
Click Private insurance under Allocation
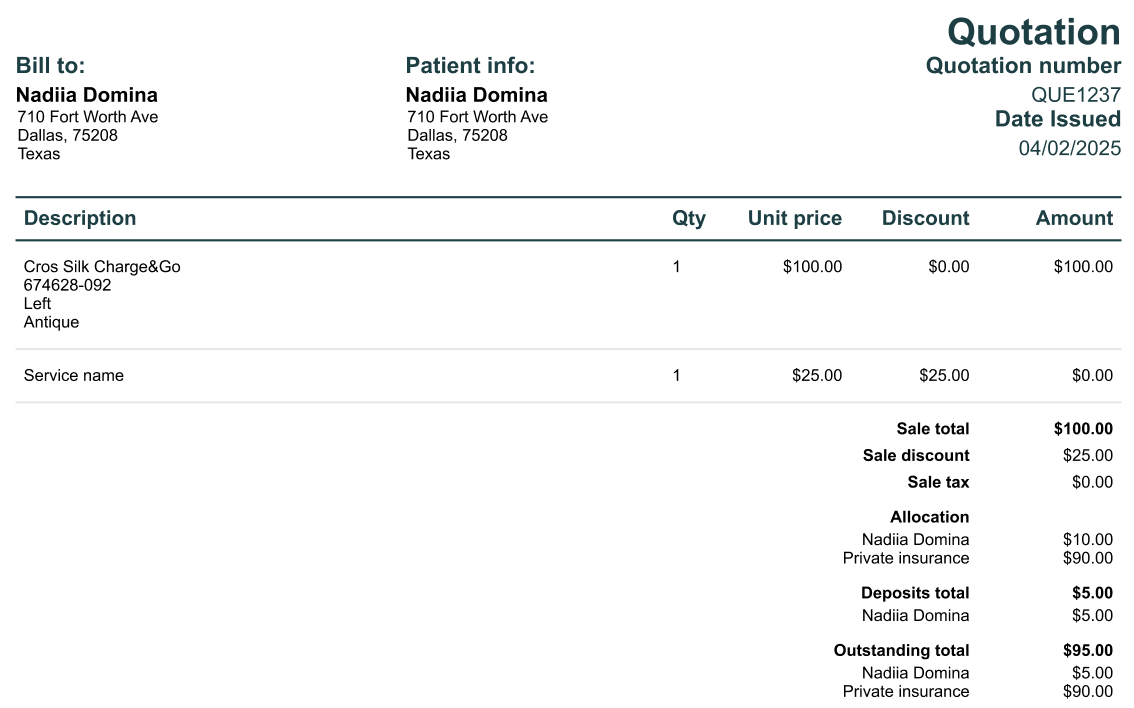click(x=905, y=558)
